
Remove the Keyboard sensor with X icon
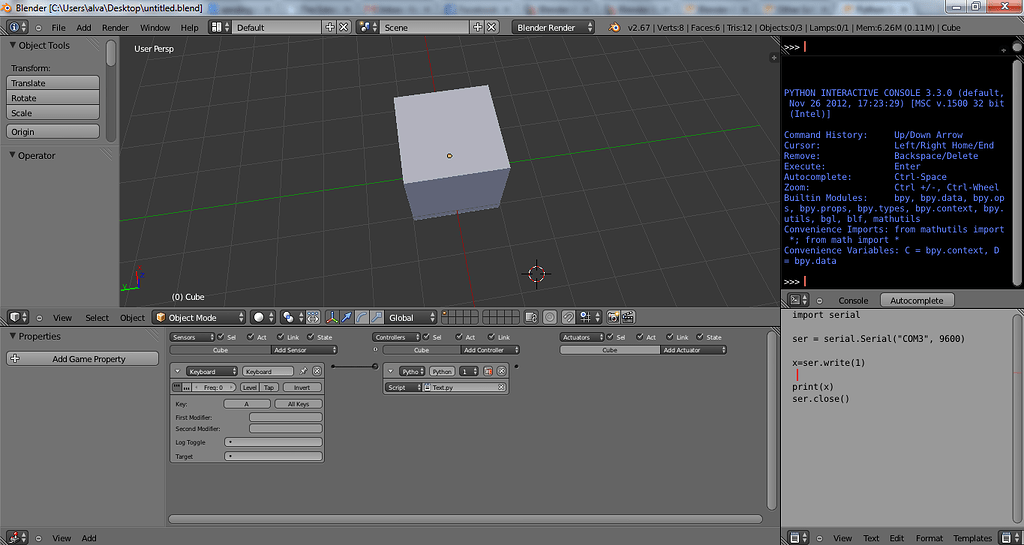pos(317,371)
